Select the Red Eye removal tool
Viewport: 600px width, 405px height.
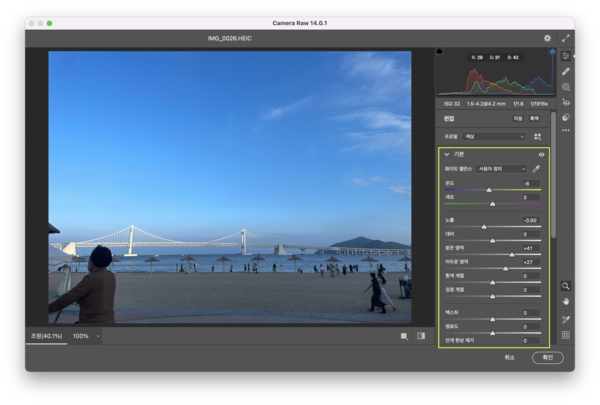point(566,102)
